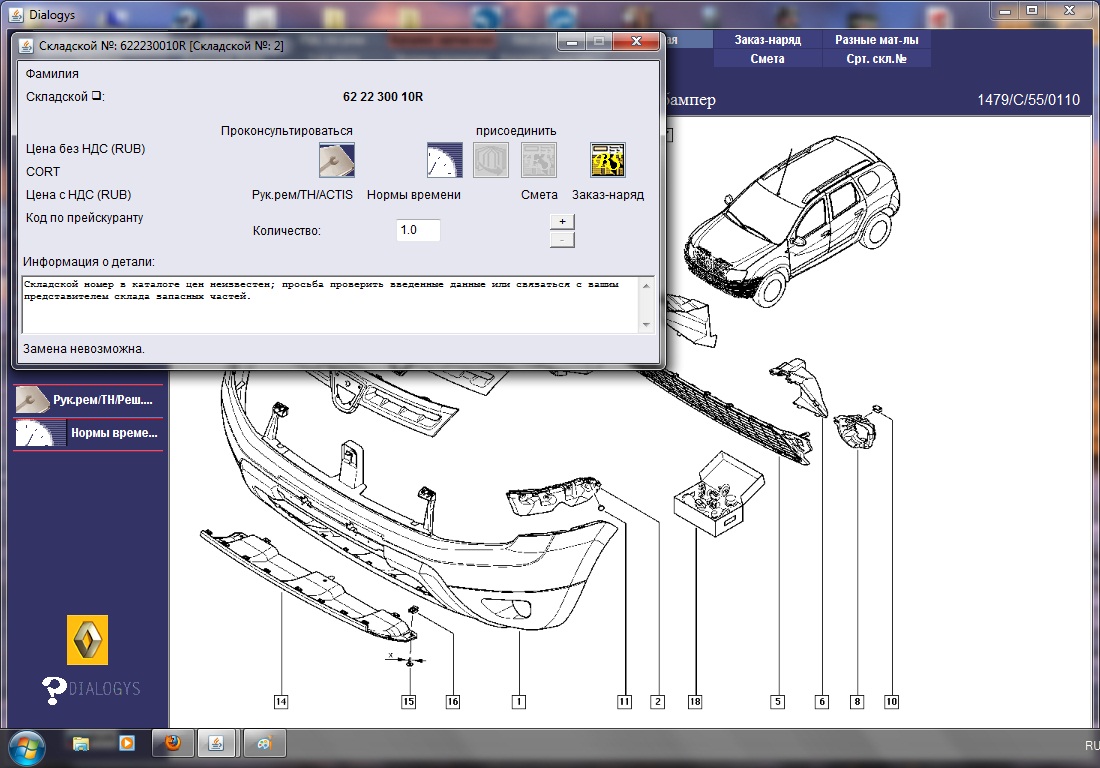
Task: Open Рук.рем/TH/Реш... in left sidebar
Action: [x=88, y=400]
